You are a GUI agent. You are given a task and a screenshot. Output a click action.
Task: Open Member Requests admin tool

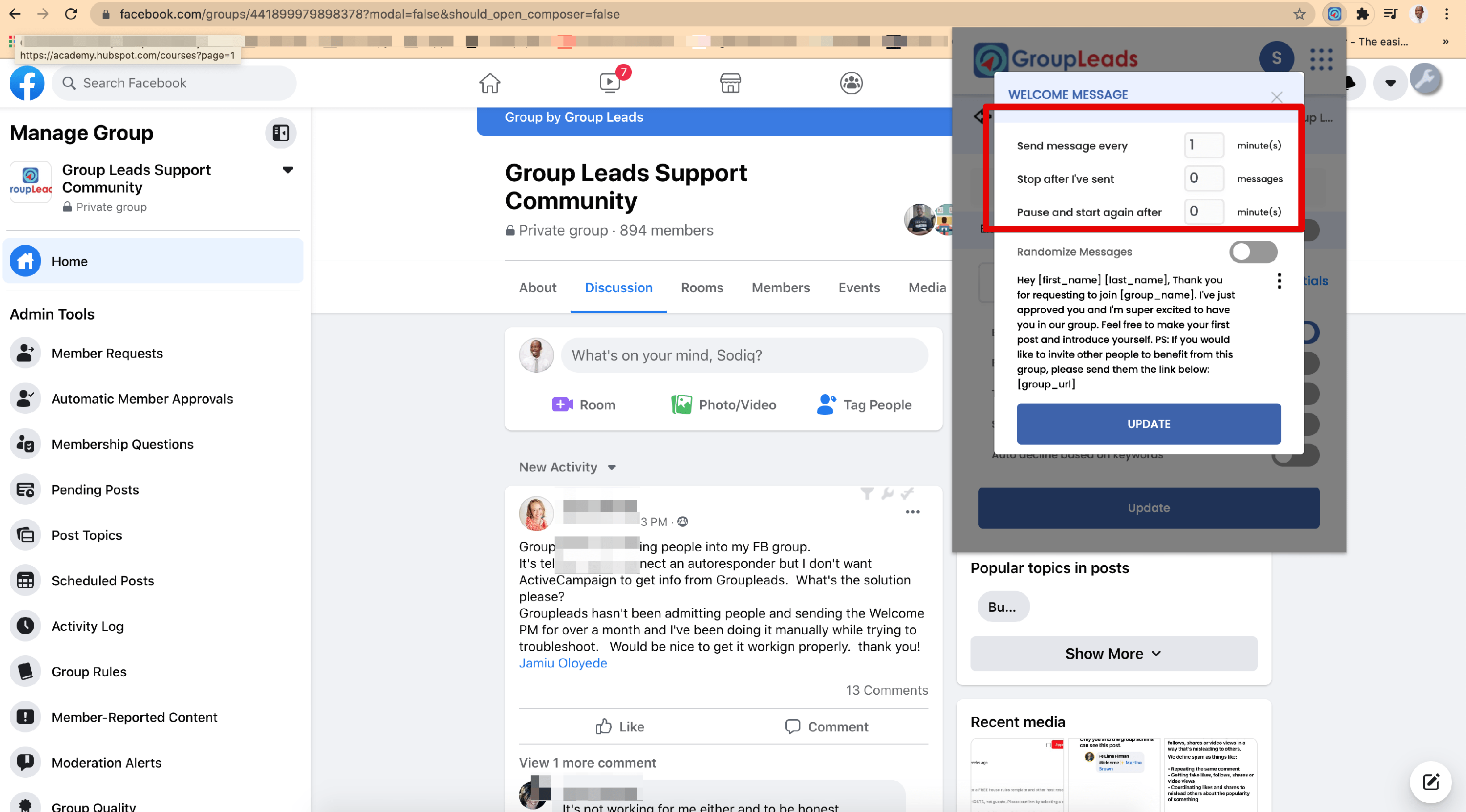coord(107,353)
